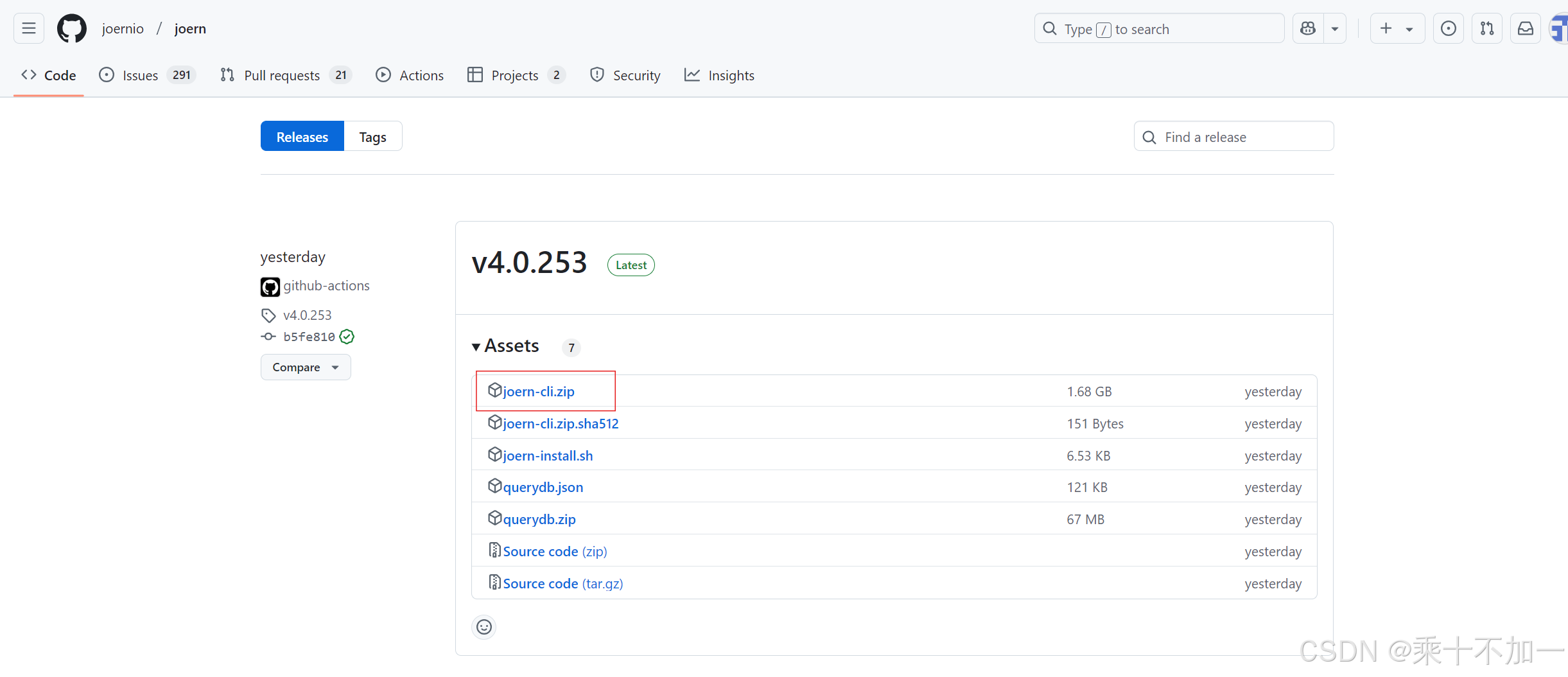Open the joern repository link
Image resolution: width=1568 pixels, height=677 pixels.
tap(190, 28)
